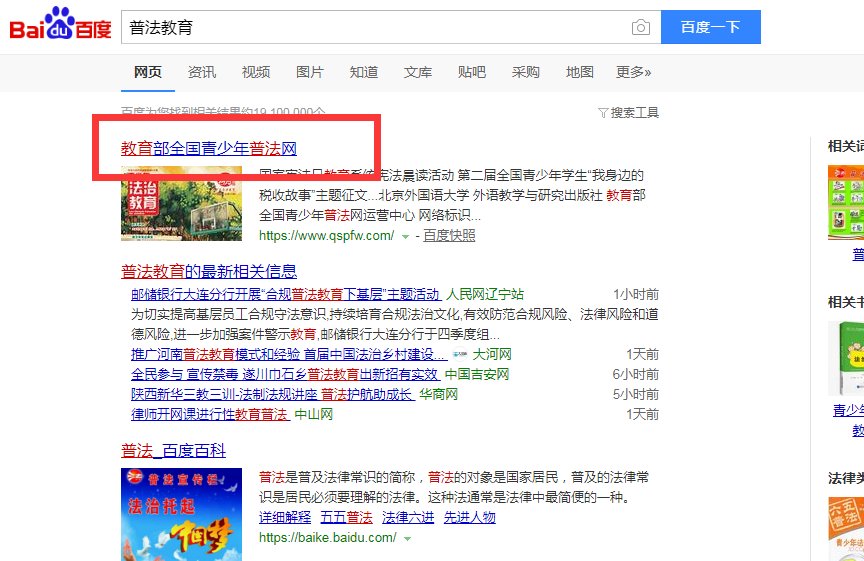Open the 先进人物 sublink
864x561 pixels.
click(x=470, y=517)
